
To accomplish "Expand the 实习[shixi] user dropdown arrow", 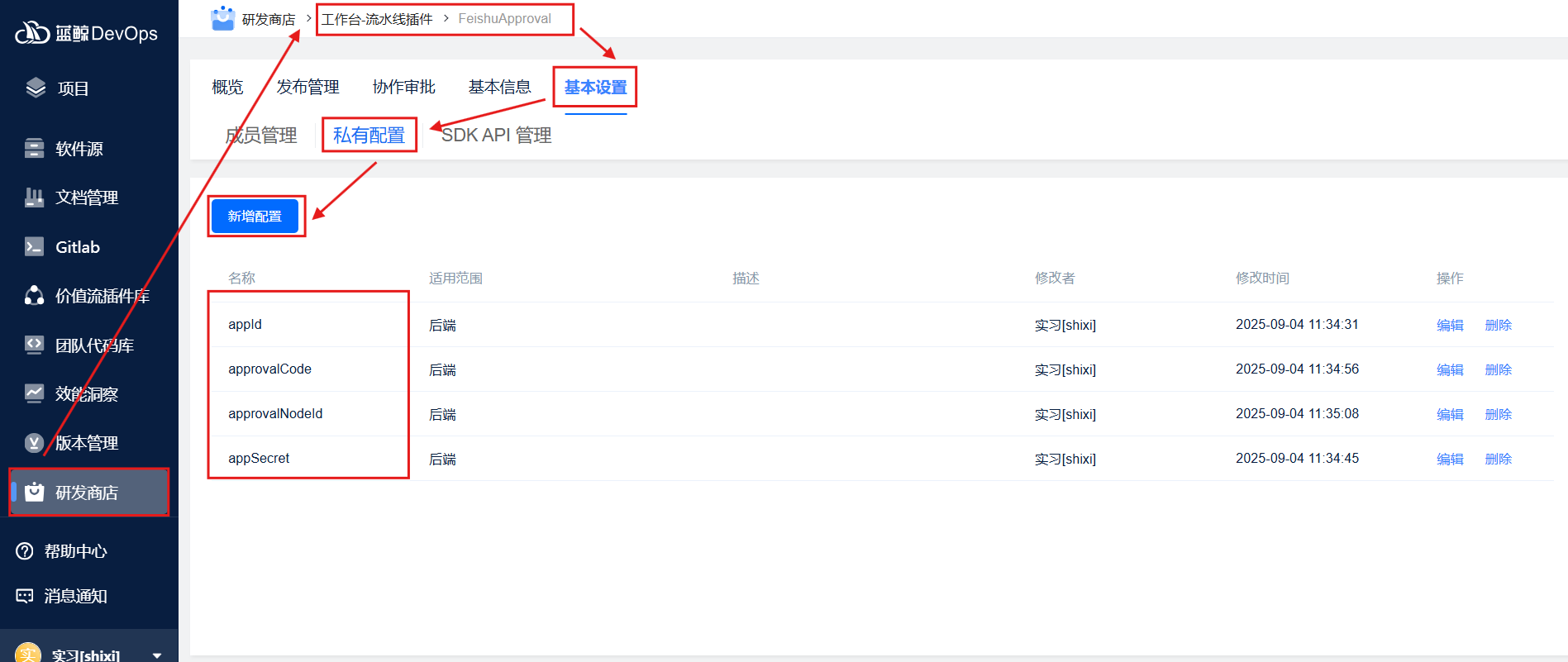I will coord(157,655).
